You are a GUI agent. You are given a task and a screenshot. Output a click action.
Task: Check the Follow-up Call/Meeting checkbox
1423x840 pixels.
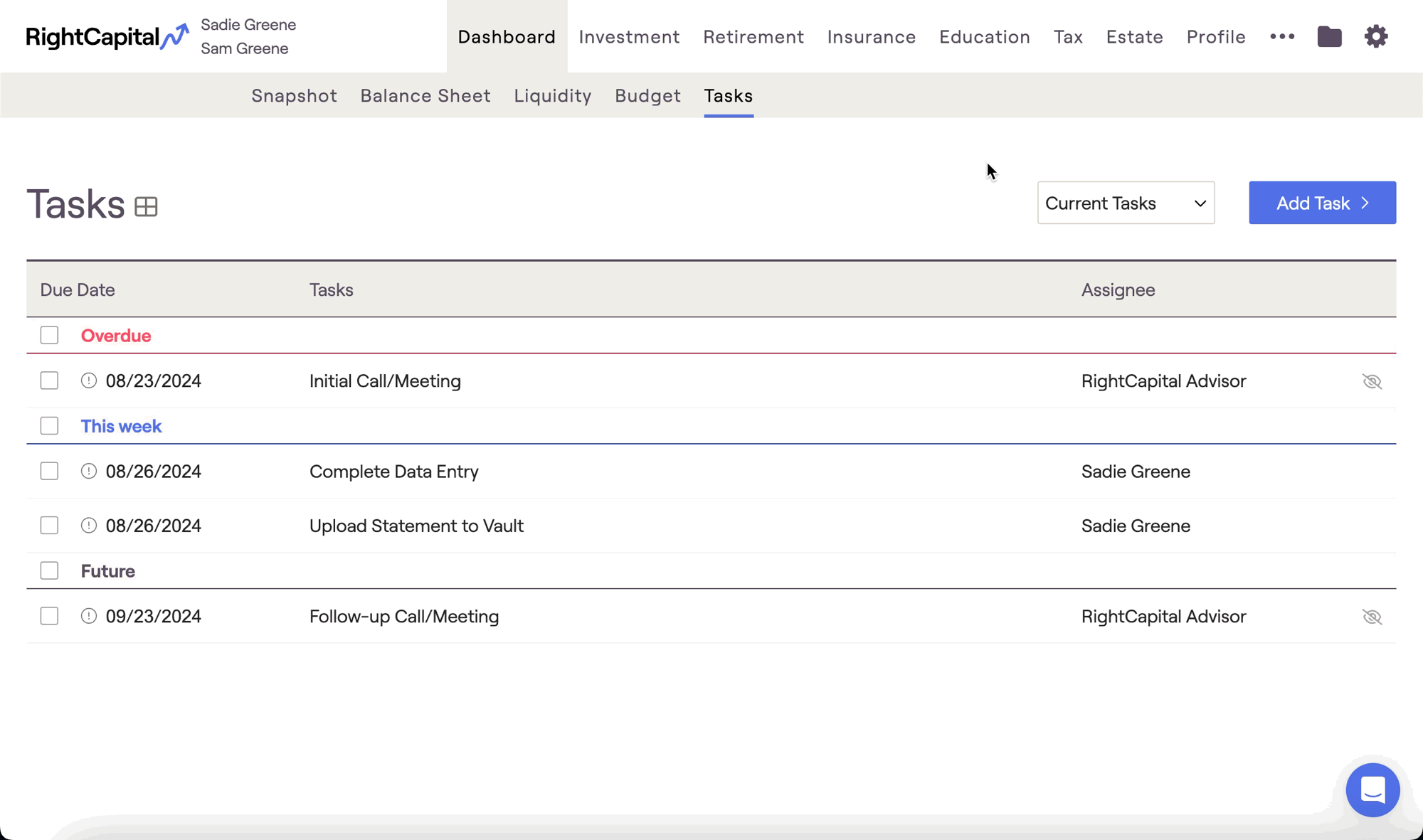49,616
